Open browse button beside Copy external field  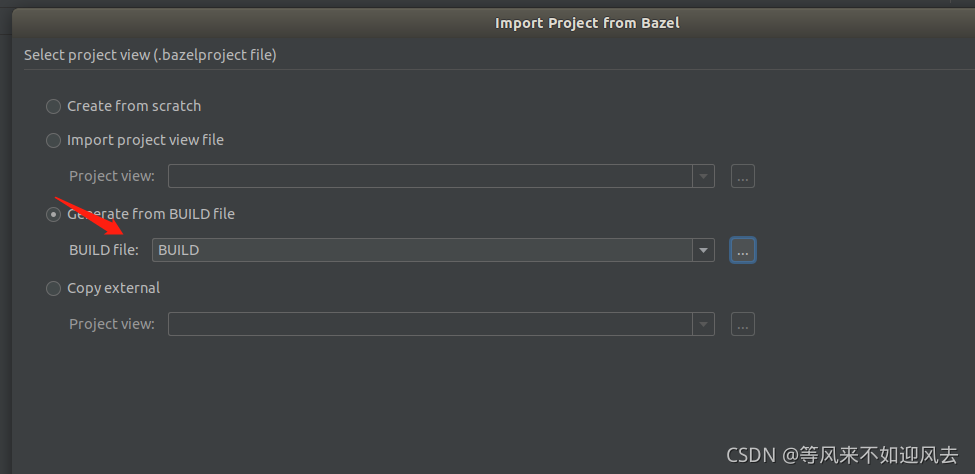[742, 324]
